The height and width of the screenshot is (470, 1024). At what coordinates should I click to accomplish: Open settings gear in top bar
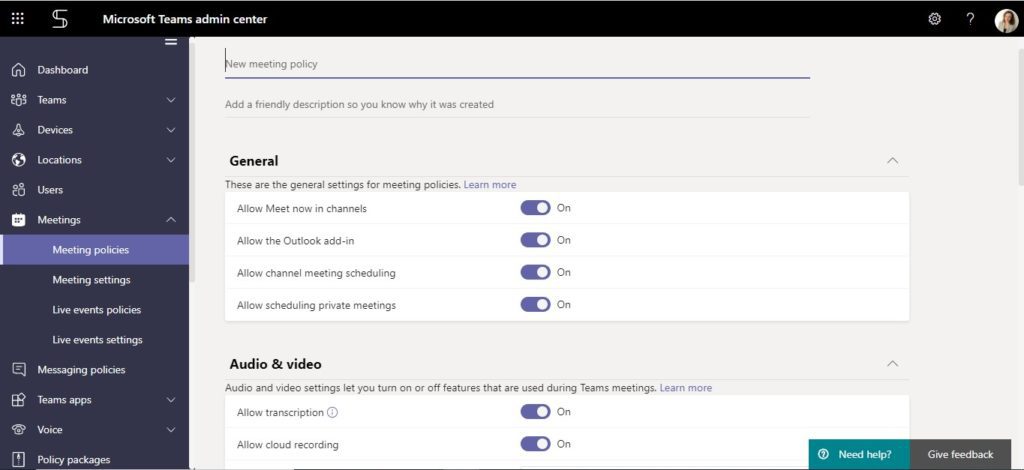coord(935,19)
